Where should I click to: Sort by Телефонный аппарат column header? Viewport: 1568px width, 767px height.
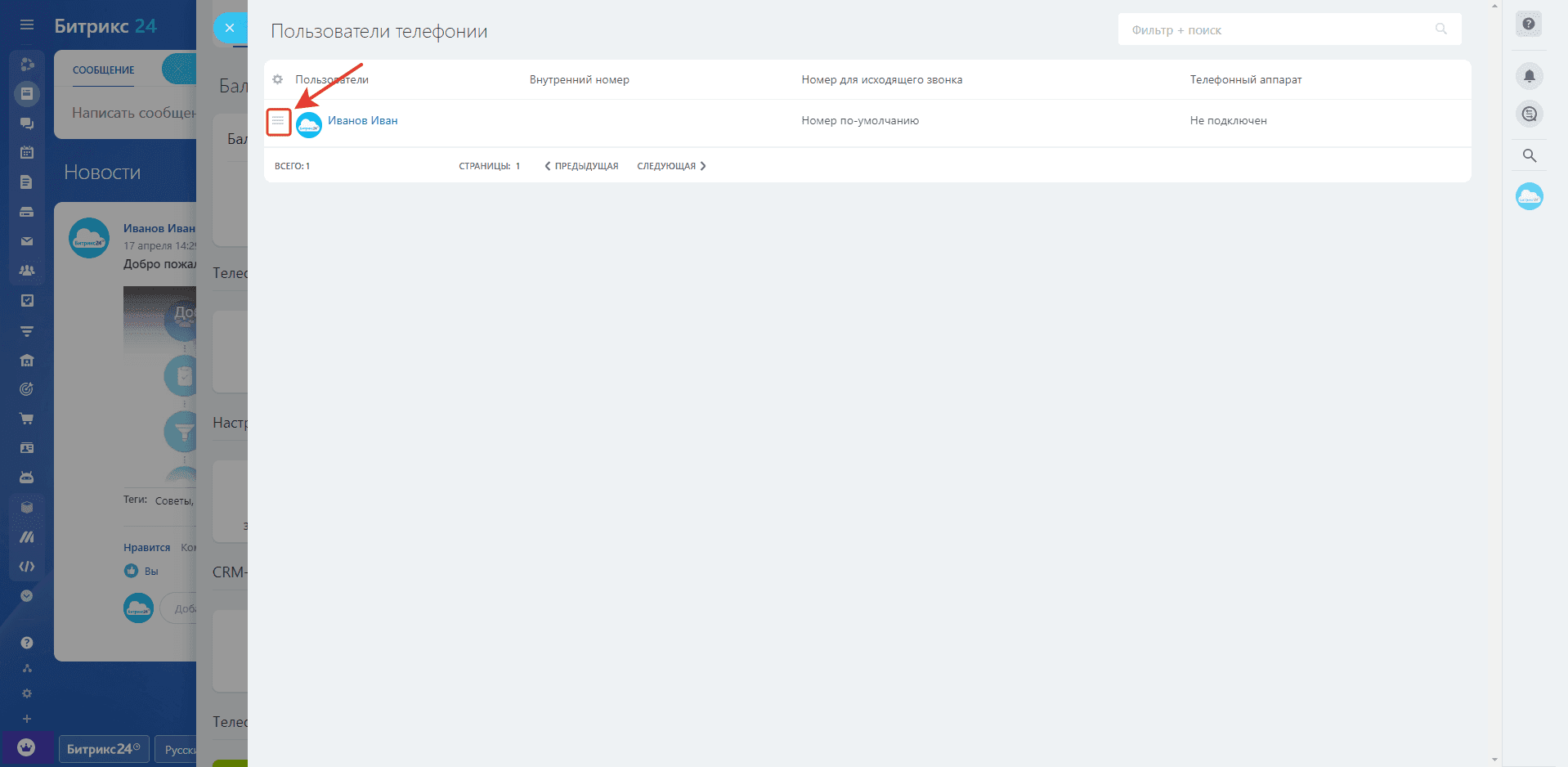(1245, 79)
